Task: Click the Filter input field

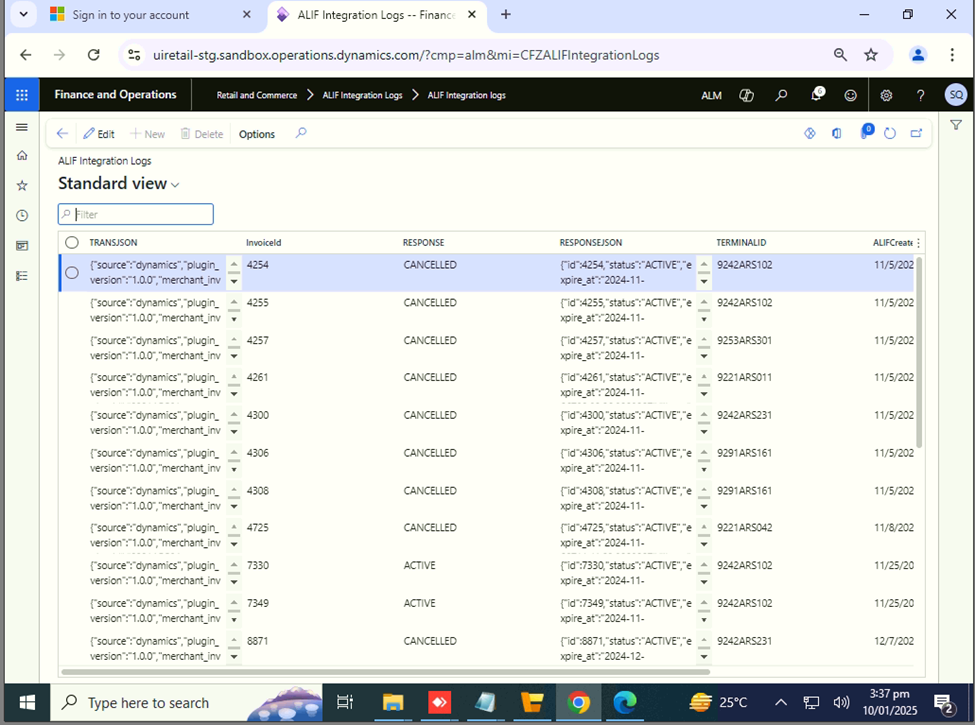Action: tap(136, 214)
